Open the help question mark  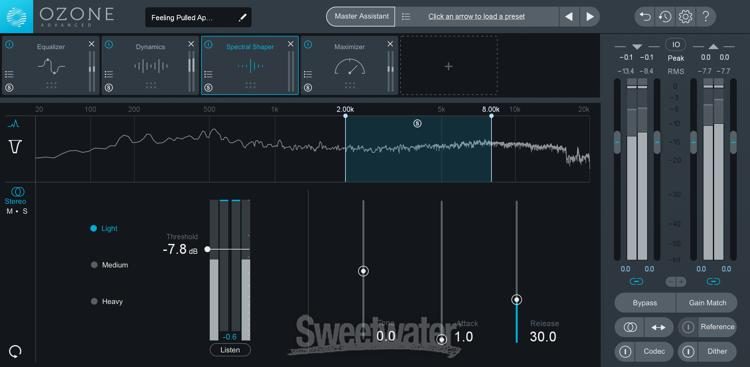tap(706, 17)
